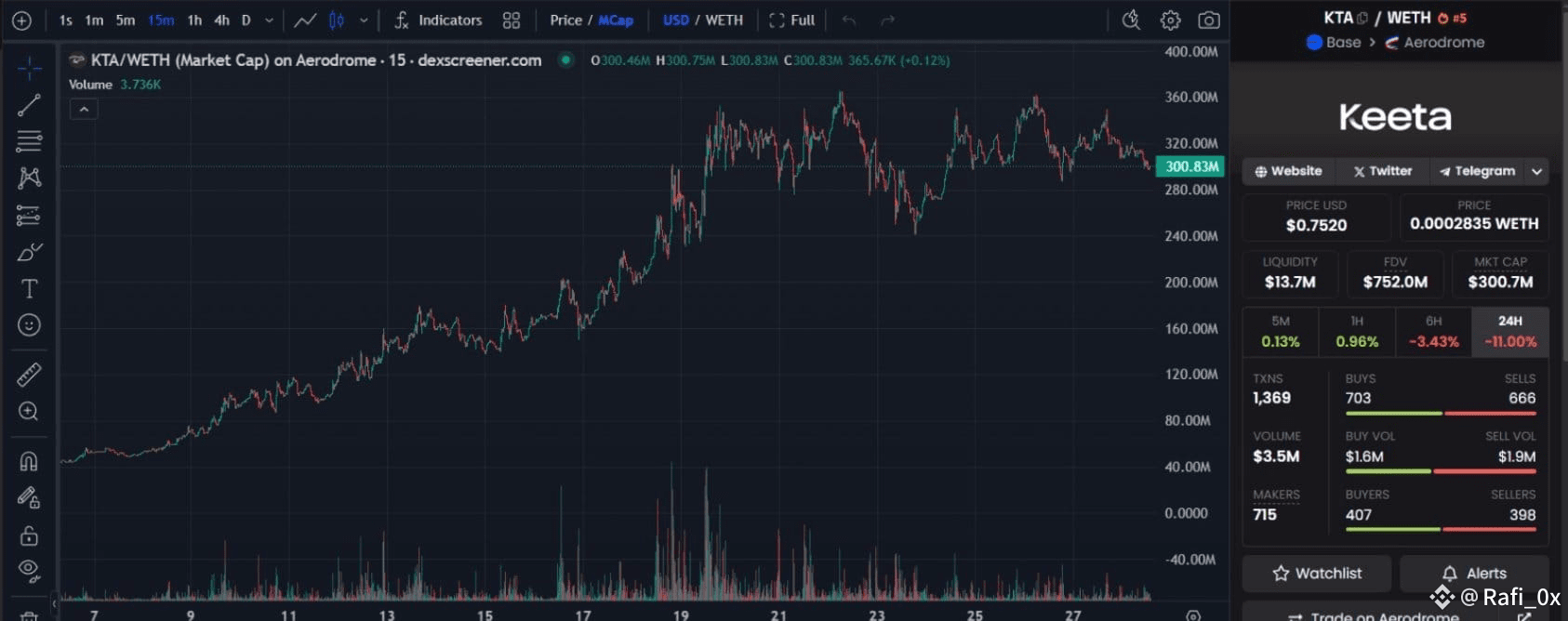Click the 300.83M current price label

click(x=1190, y=166)
